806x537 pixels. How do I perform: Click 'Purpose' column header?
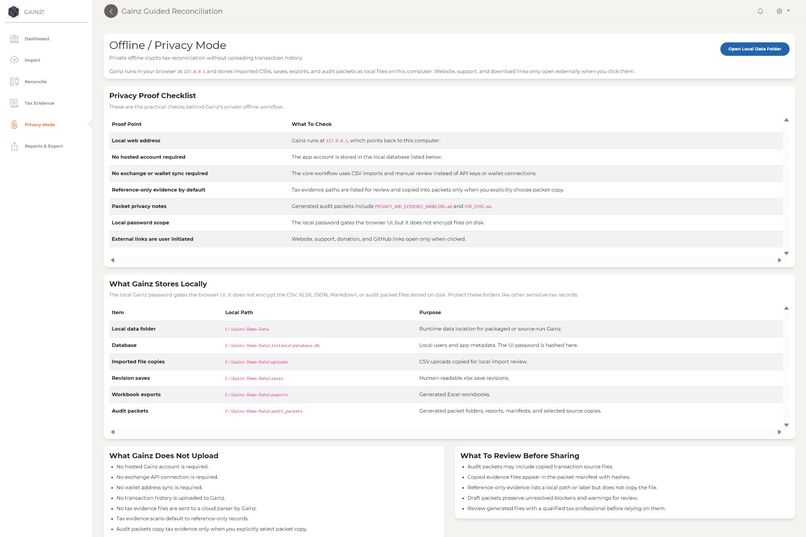coord(430,312)
